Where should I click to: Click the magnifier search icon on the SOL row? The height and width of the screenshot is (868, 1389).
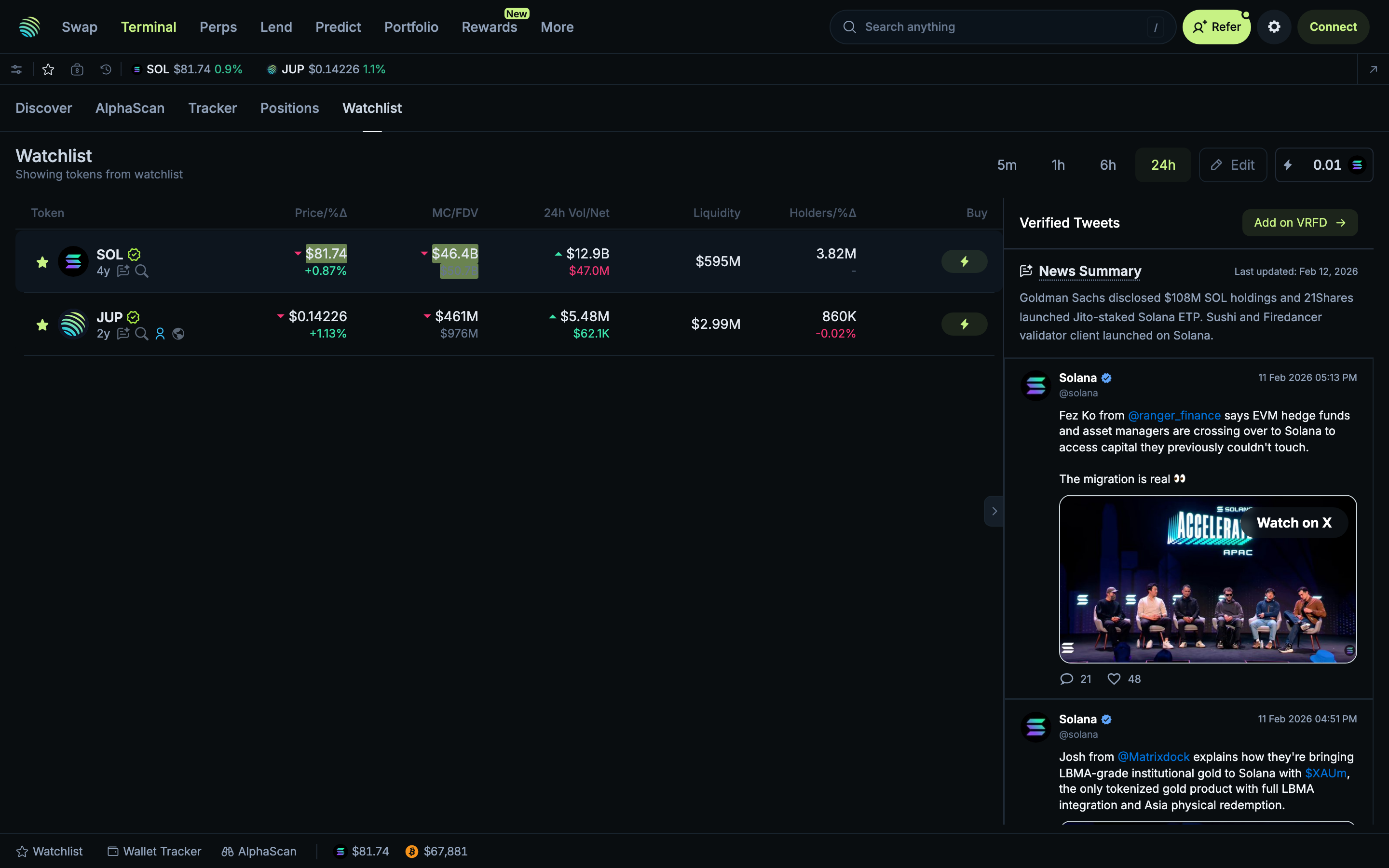click(142, 271)
